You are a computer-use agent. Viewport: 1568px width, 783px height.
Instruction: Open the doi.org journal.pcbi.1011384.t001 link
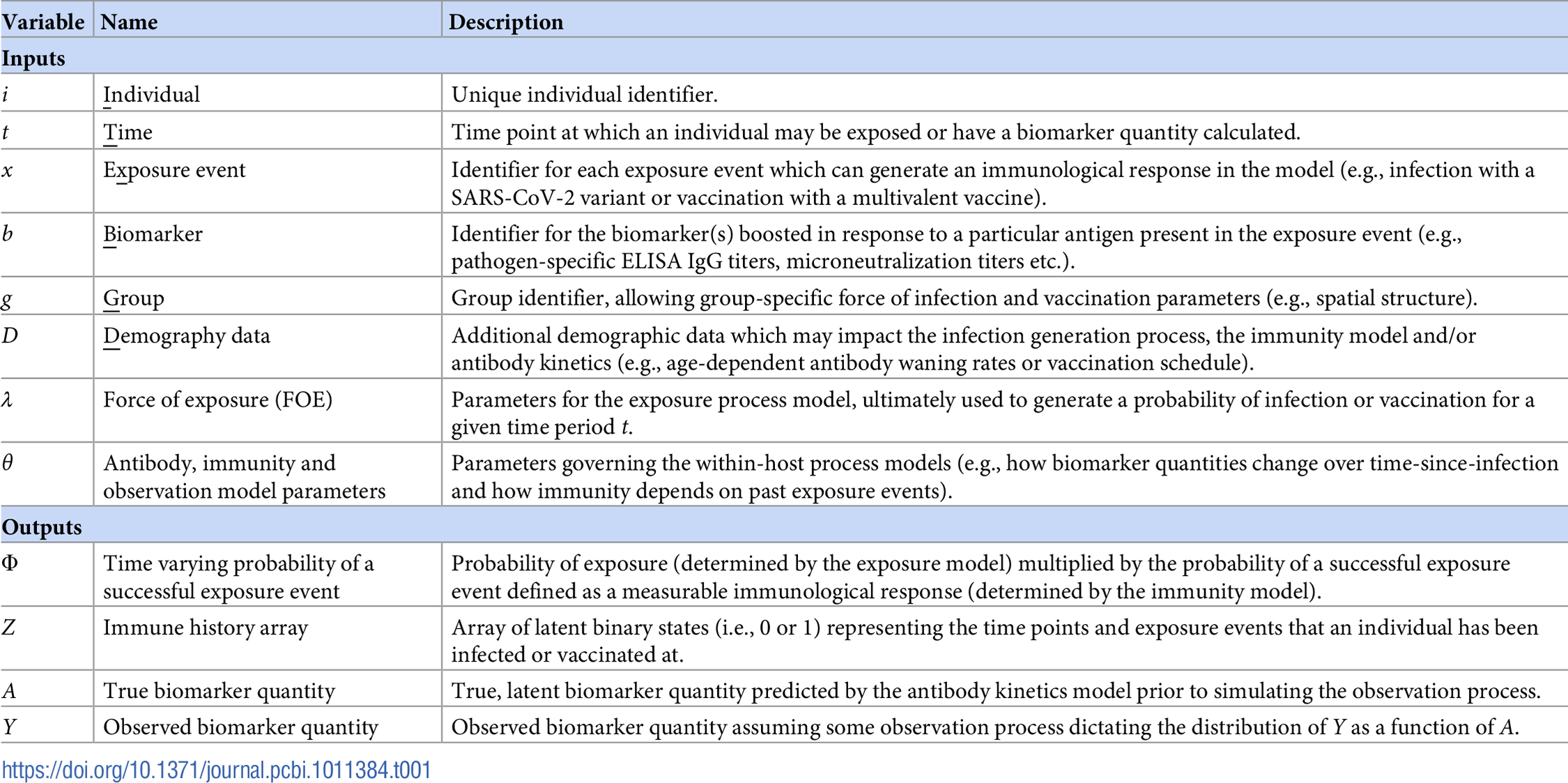click(x=216, y=770)
